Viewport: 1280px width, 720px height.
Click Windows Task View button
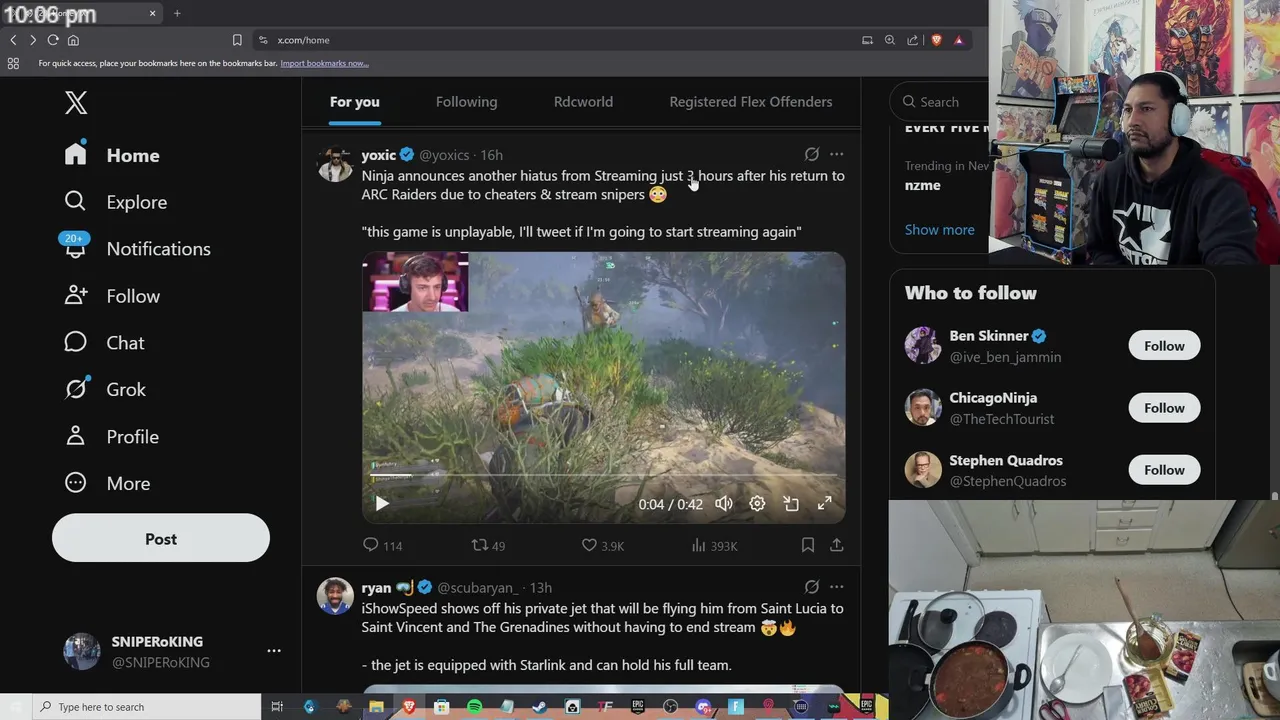[x=277, y=707]
